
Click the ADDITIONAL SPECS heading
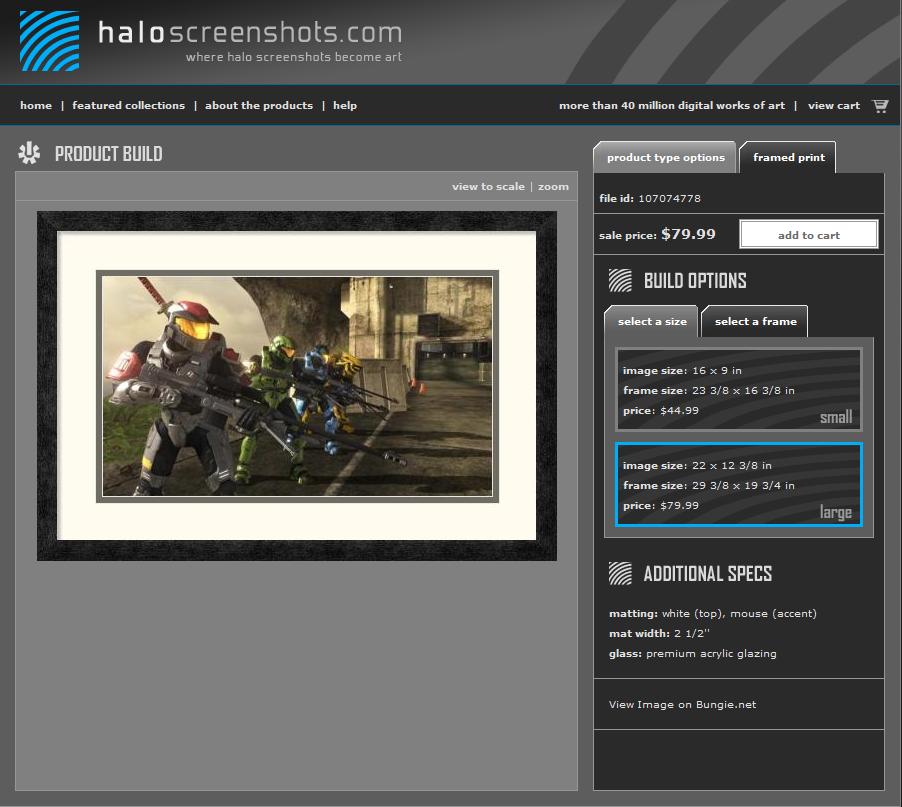(x=708, y=573)
